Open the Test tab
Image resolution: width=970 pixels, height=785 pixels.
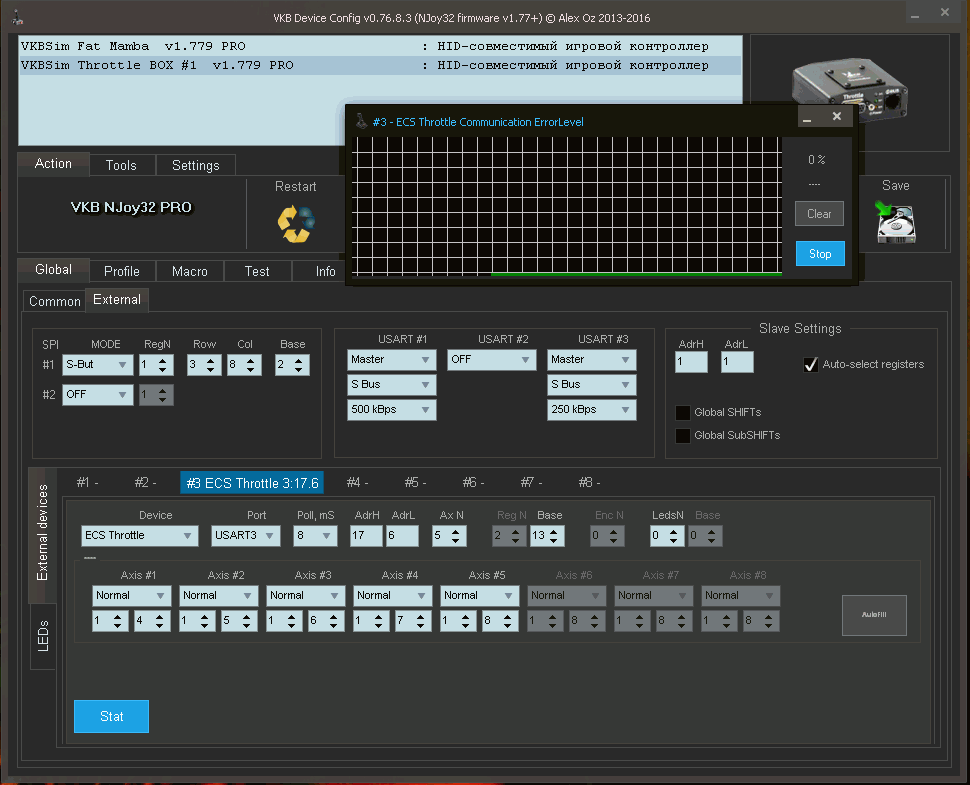point(257,271)
